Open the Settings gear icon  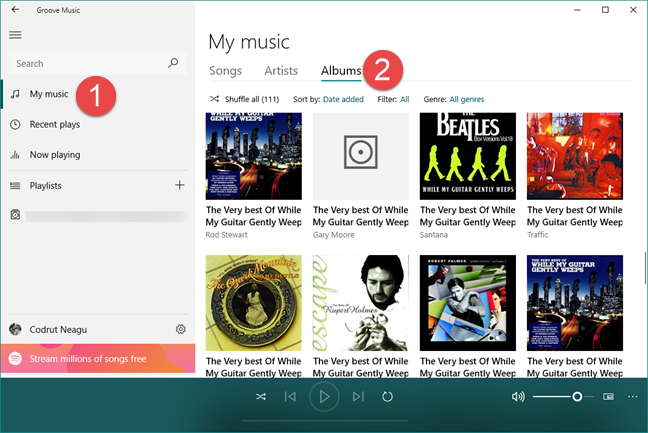(181, 329)
